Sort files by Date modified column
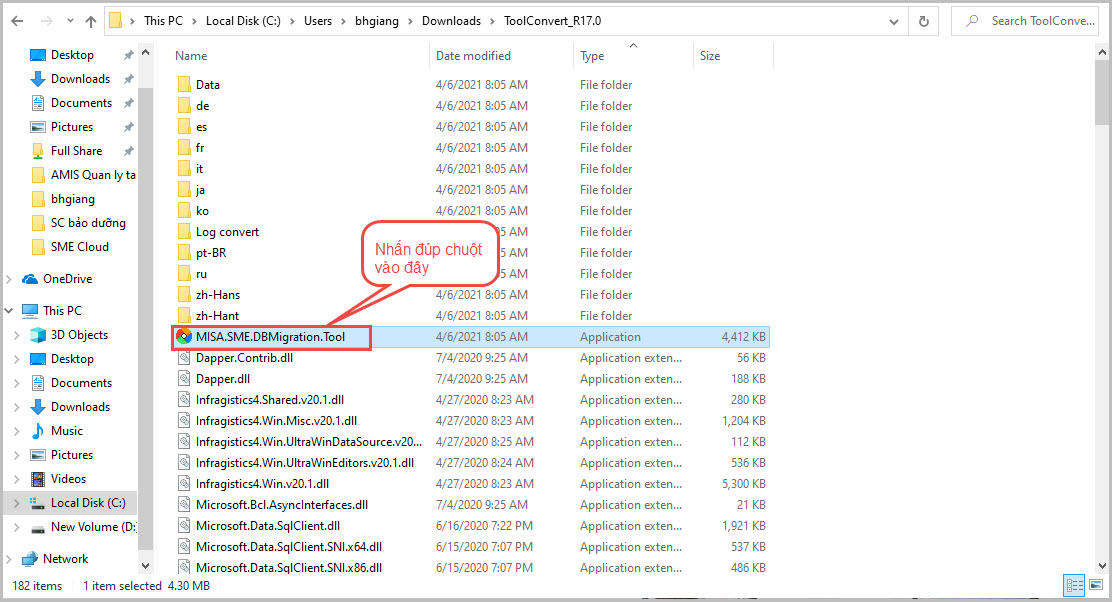This screenshot has height=602, width=1112. click(x=473, y=56)
